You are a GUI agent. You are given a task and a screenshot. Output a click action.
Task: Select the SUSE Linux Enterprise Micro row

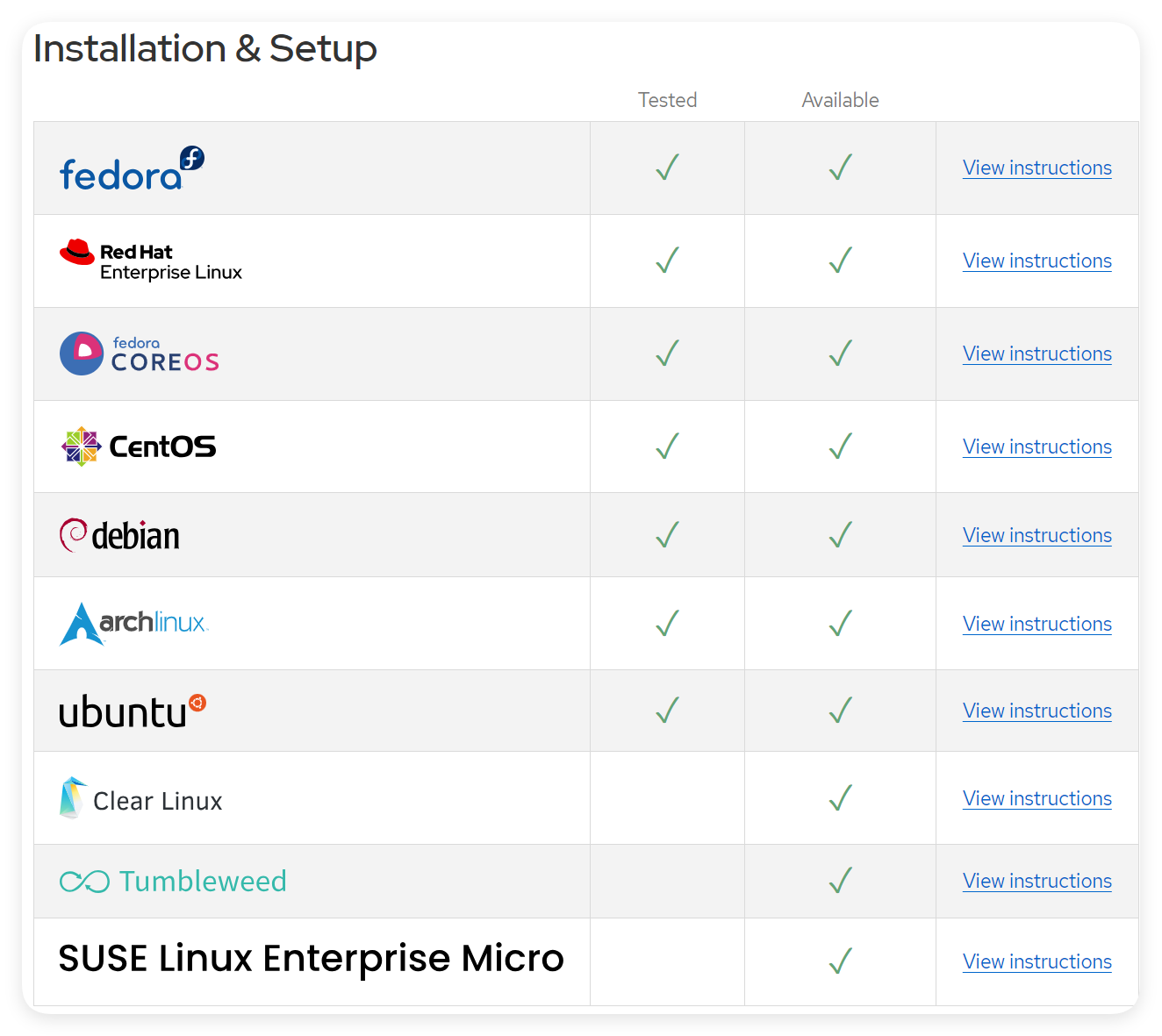click(311, 959)
